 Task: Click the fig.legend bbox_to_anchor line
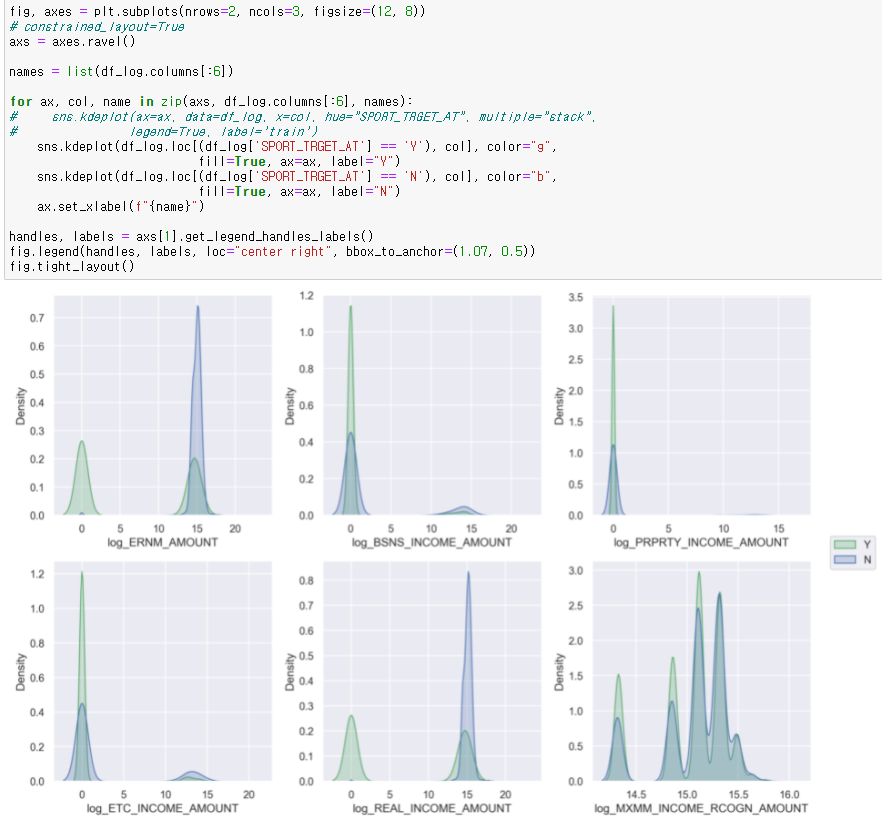coord(272,251)
